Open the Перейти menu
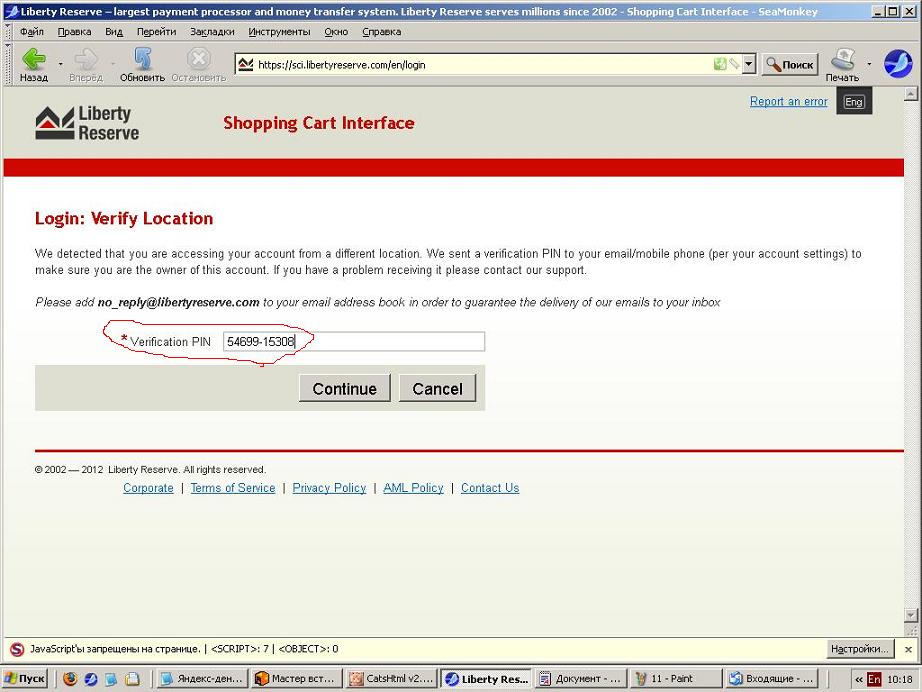This screenshot has height=692, width=922. 156,32
